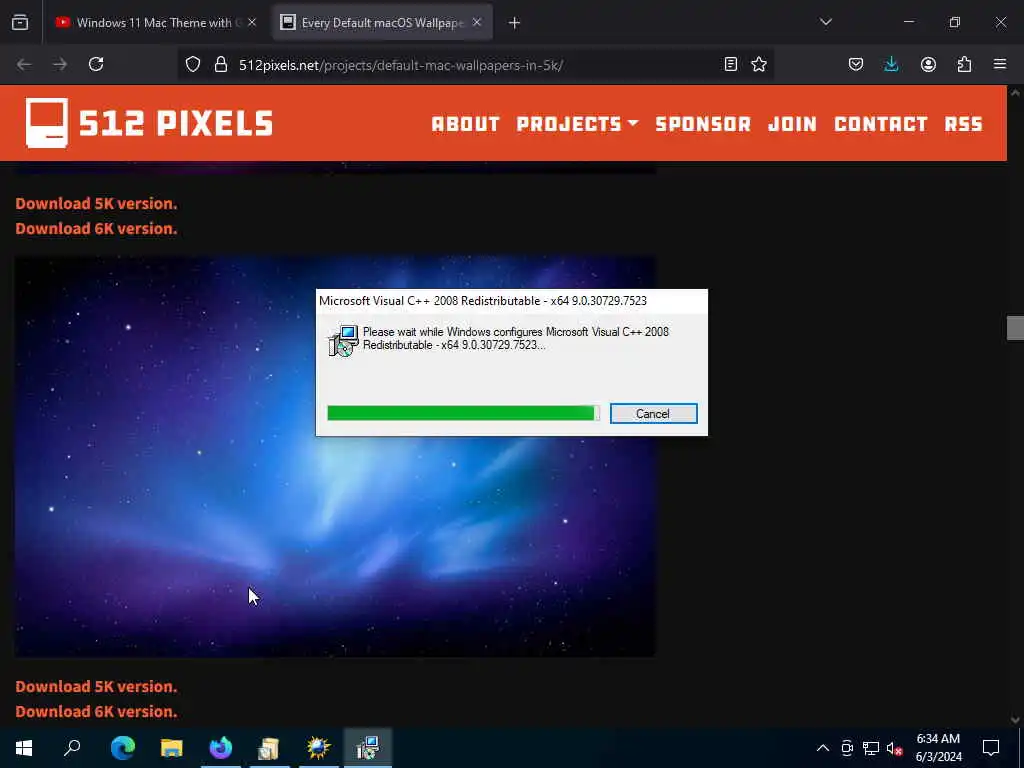Open the CONTACT page link
The width and height of the screenshot is (1024, 768).
[x=881, y=124]
